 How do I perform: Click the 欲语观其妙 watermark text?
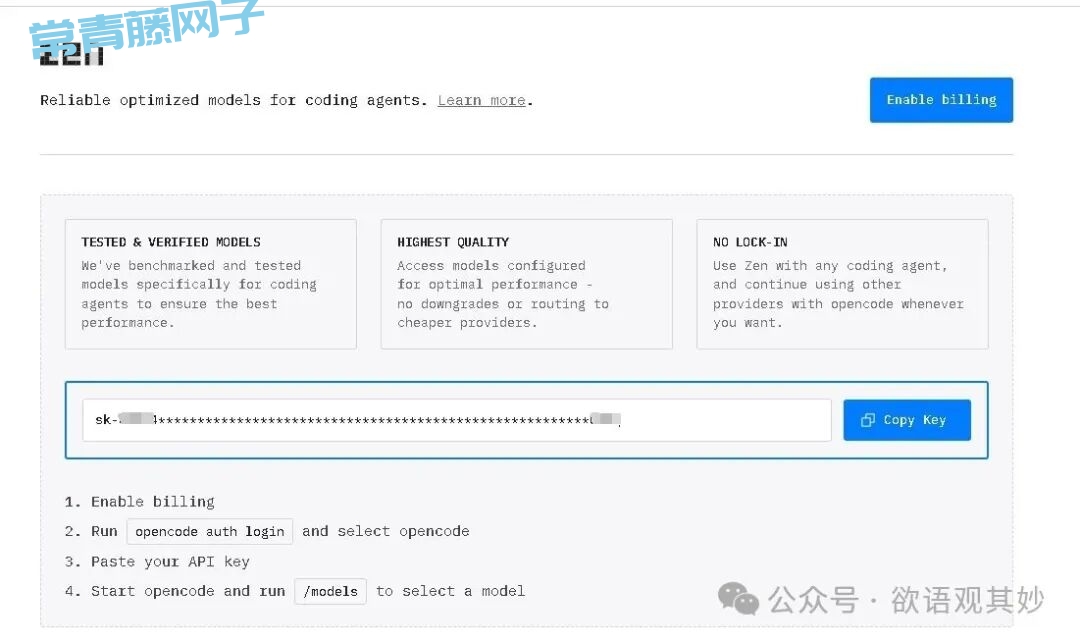click(967, 600)
